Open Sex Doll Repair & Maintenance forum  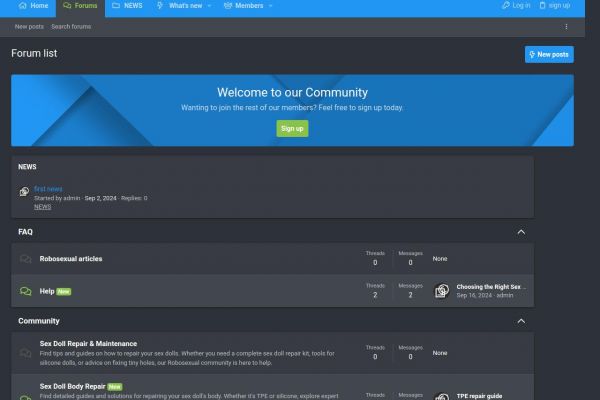[x=88, y=344]
